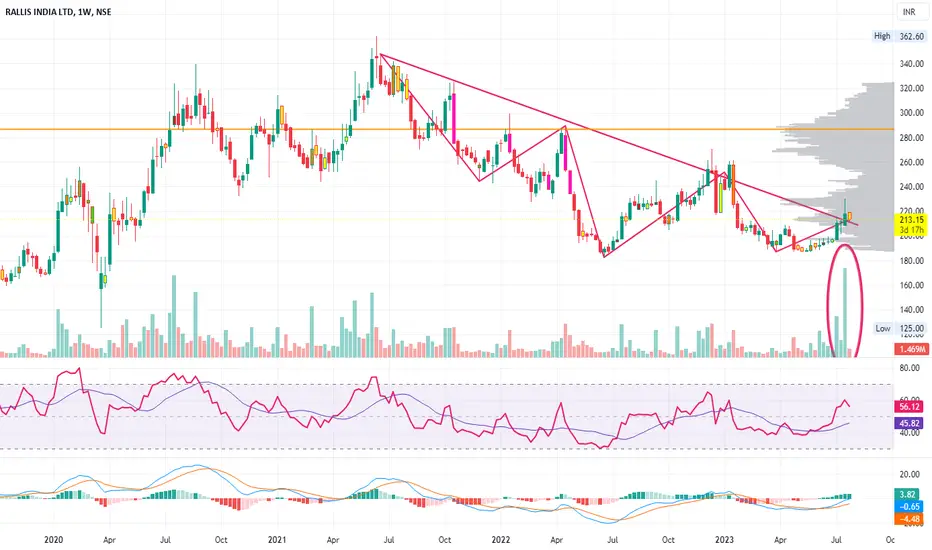Select the orange horizontal resistance line
932x550 pixels.
tap(446, 129)
